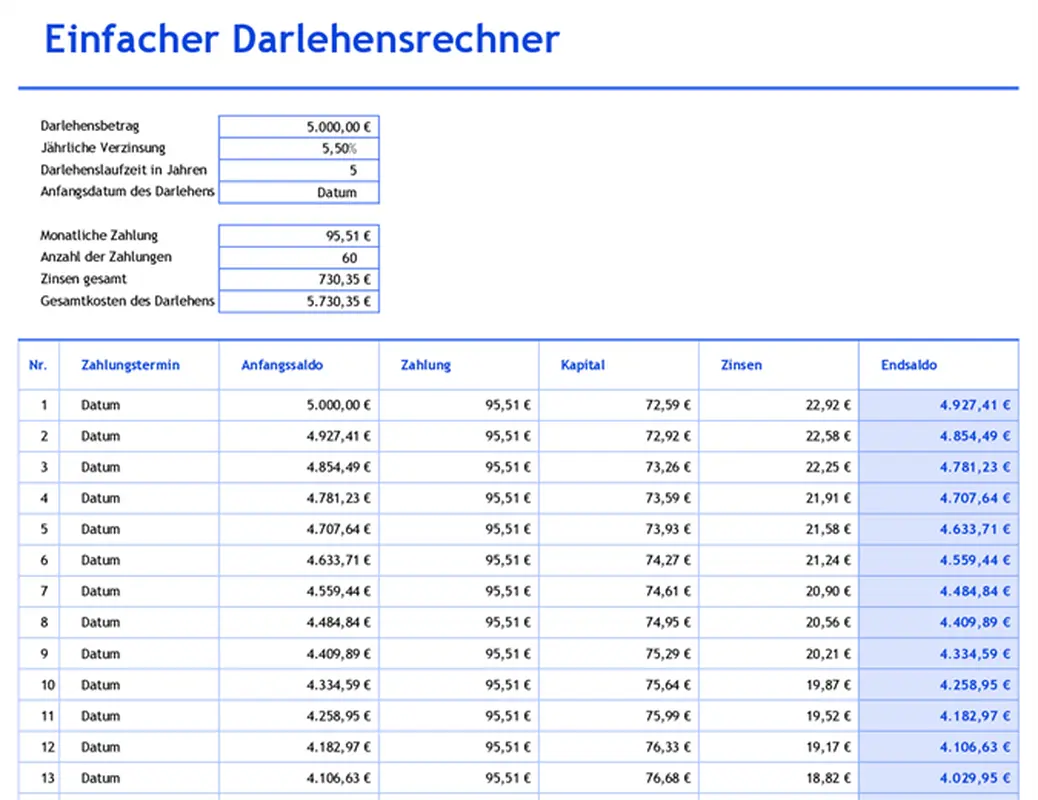Select Endsaldo cell 4.182,97 € in row 11
1038x800 pixels.
[x=939, y=716]
